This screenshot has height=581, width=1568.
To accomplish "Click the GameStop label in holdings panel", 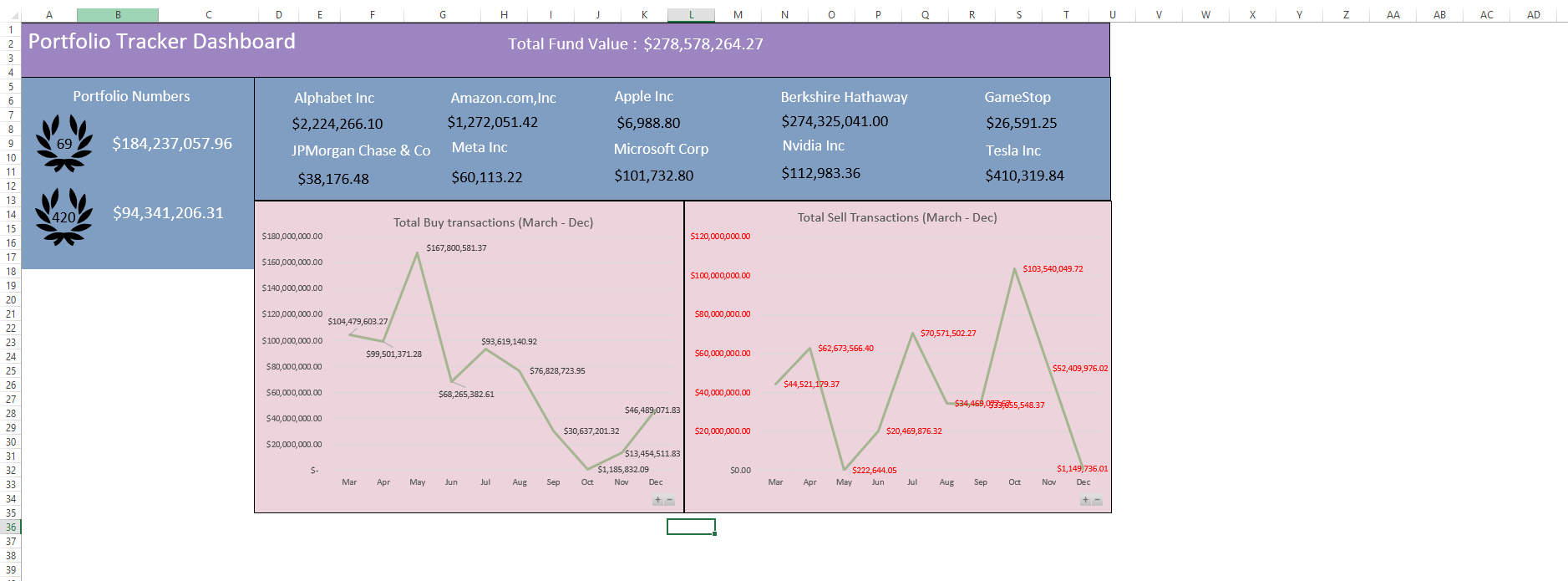I will (1017, 97).
